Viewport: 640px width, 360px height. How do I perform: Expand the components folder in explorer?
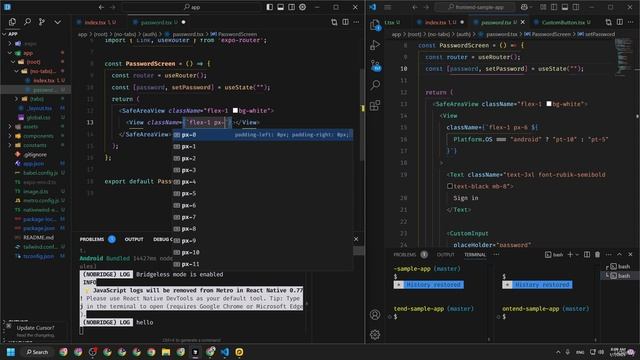click(x=38, y=136)
